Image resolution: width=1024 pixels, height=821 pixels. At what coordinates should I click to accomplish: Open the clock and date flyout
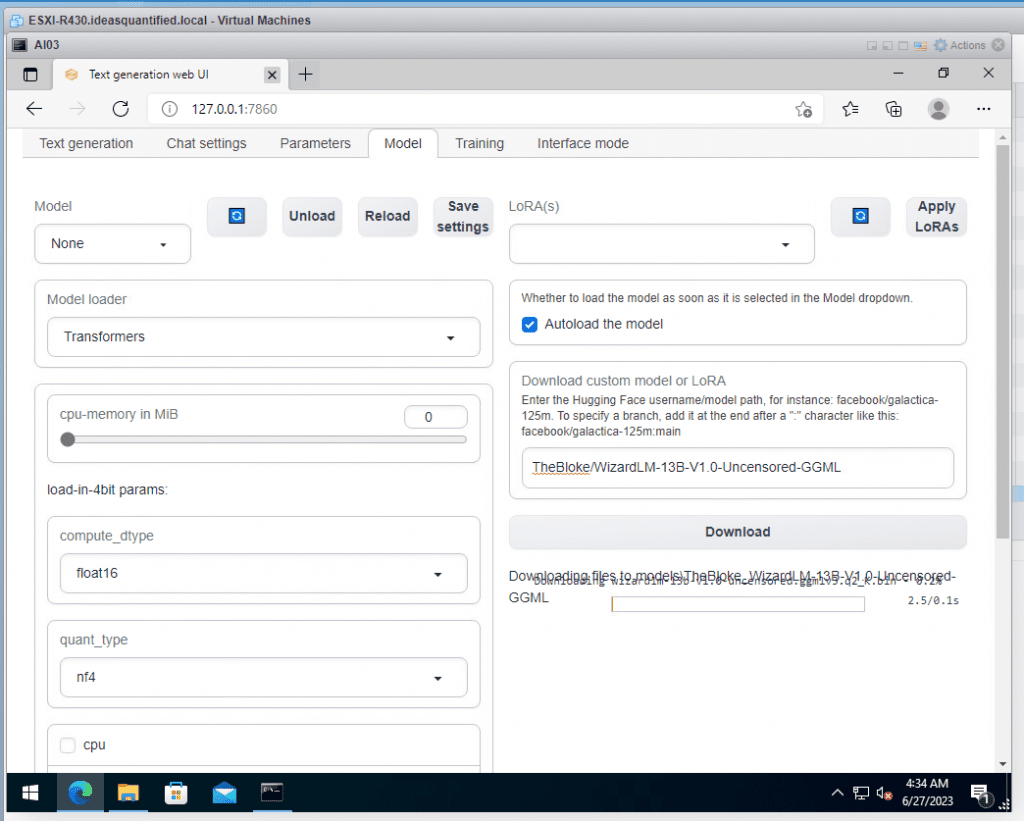927,793
